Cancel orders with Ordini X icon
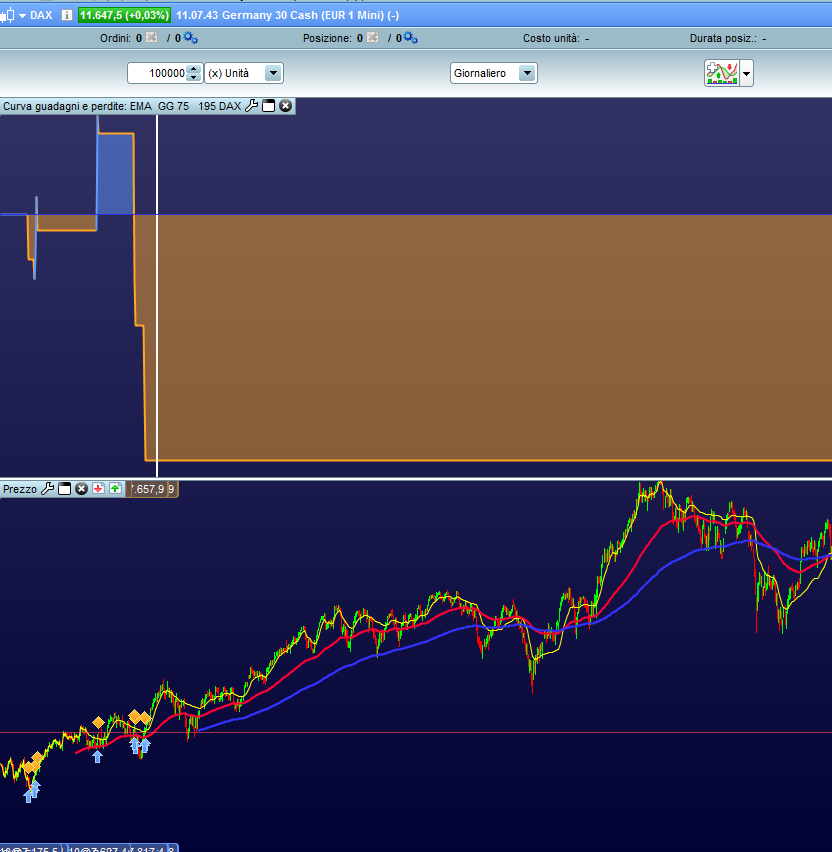 tap(152, 37)
